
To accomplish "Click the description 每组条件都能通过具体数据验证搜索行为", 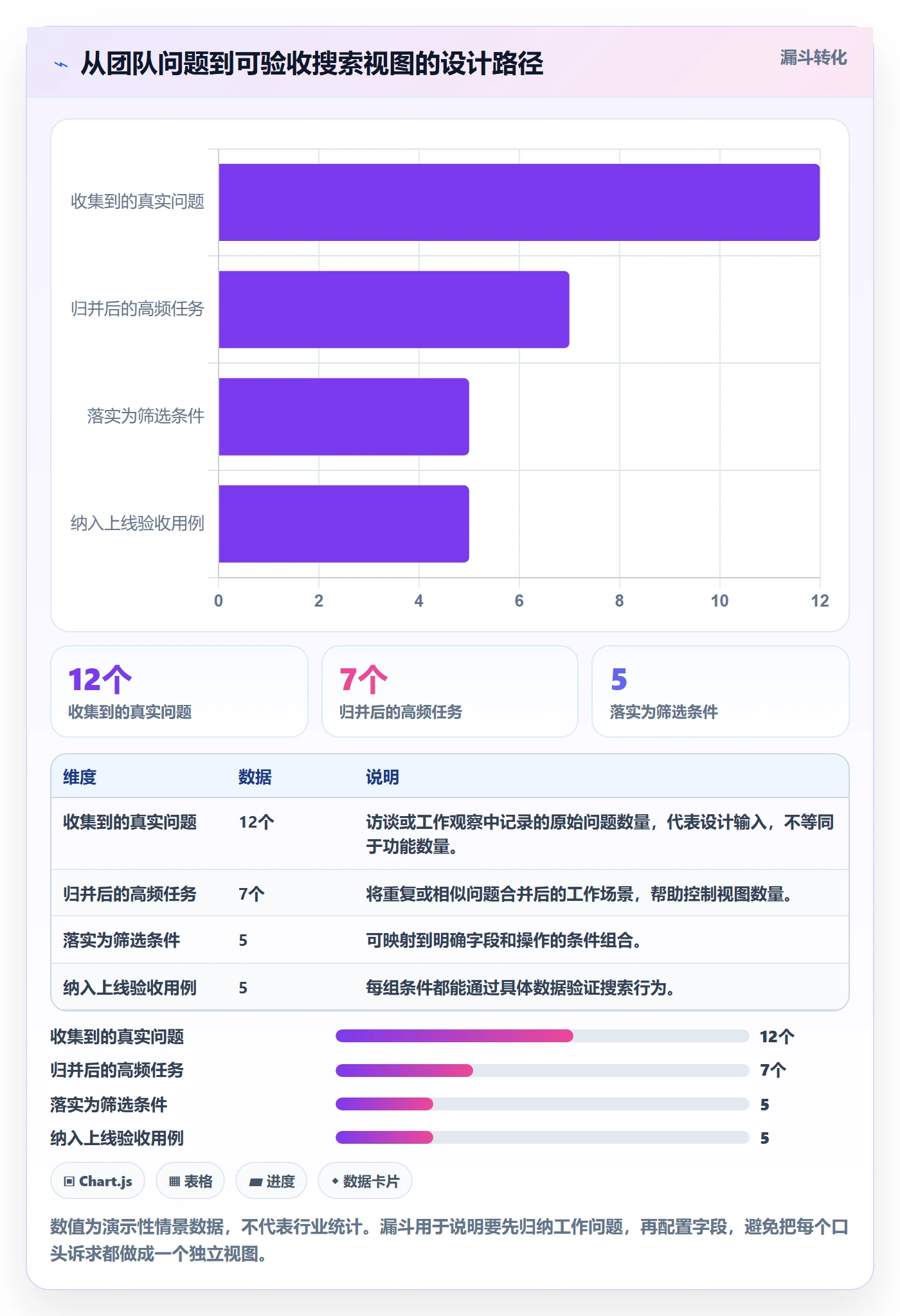I will pos(520,988).
